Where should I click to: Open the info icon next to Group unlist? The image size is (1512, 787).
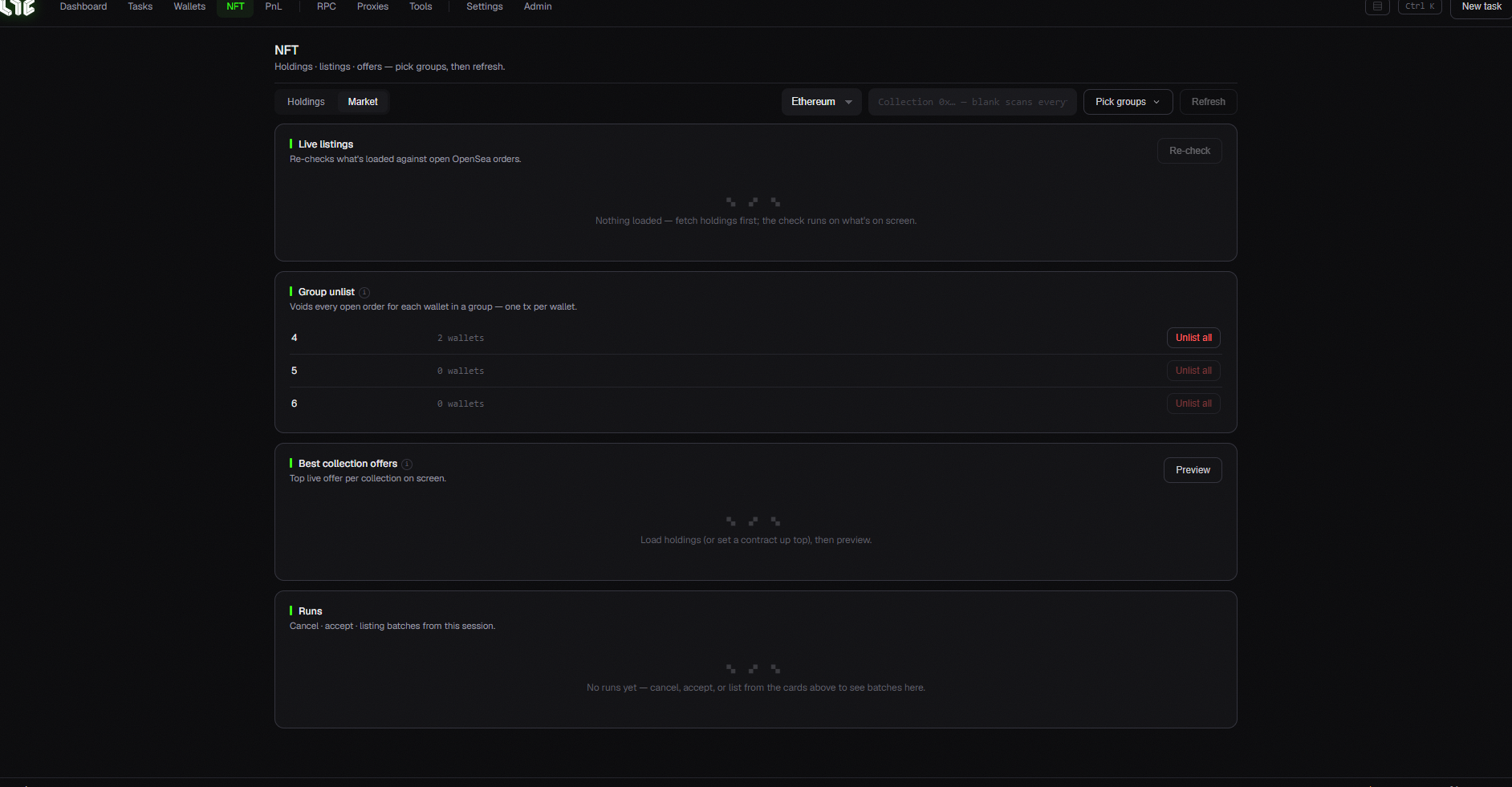pyautogui.click(x=364, y=293)
